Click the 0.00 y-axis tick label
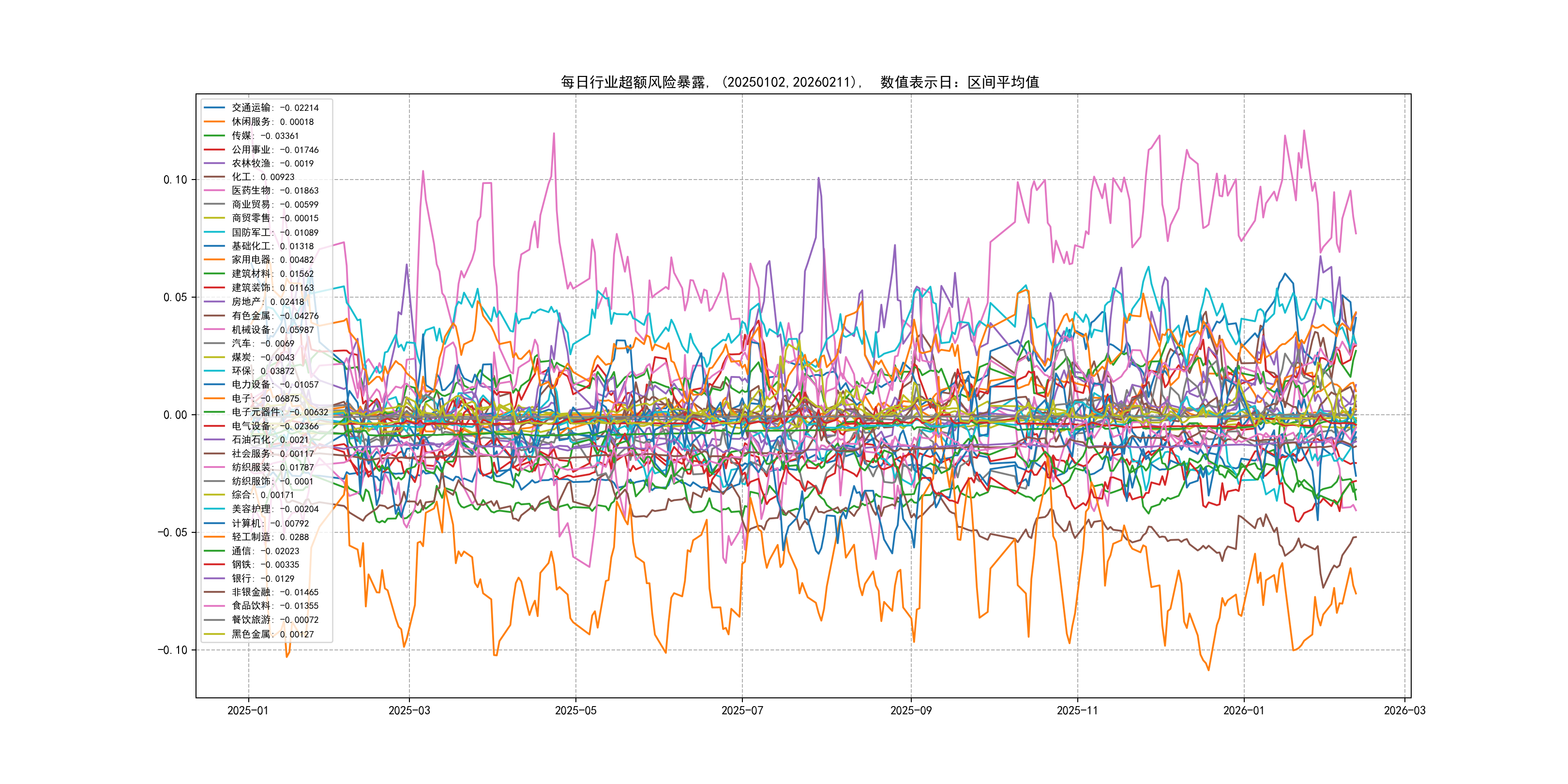The height and width of the screenshot is (784, 1568). pos(175,415)
